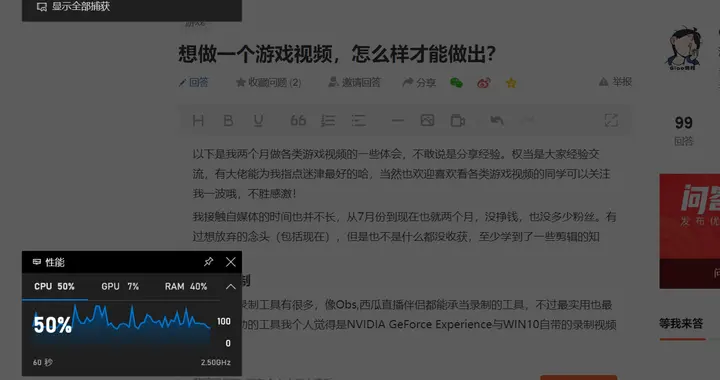Share via Weibo icon
The image size is (720, 380).
click(484, 83)
